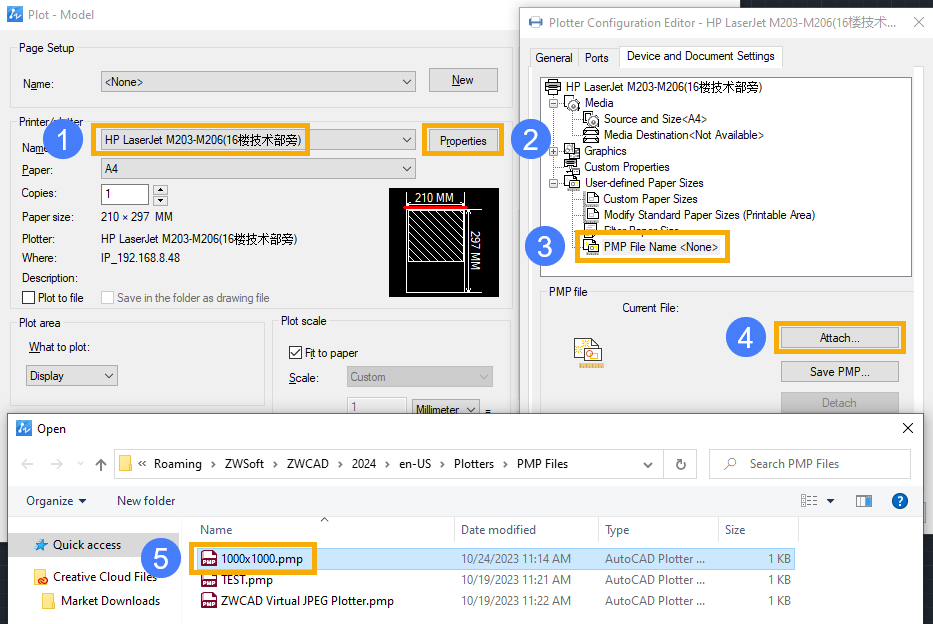
Task: Select the Device and Document Settings tab
Action: [701, 56]
